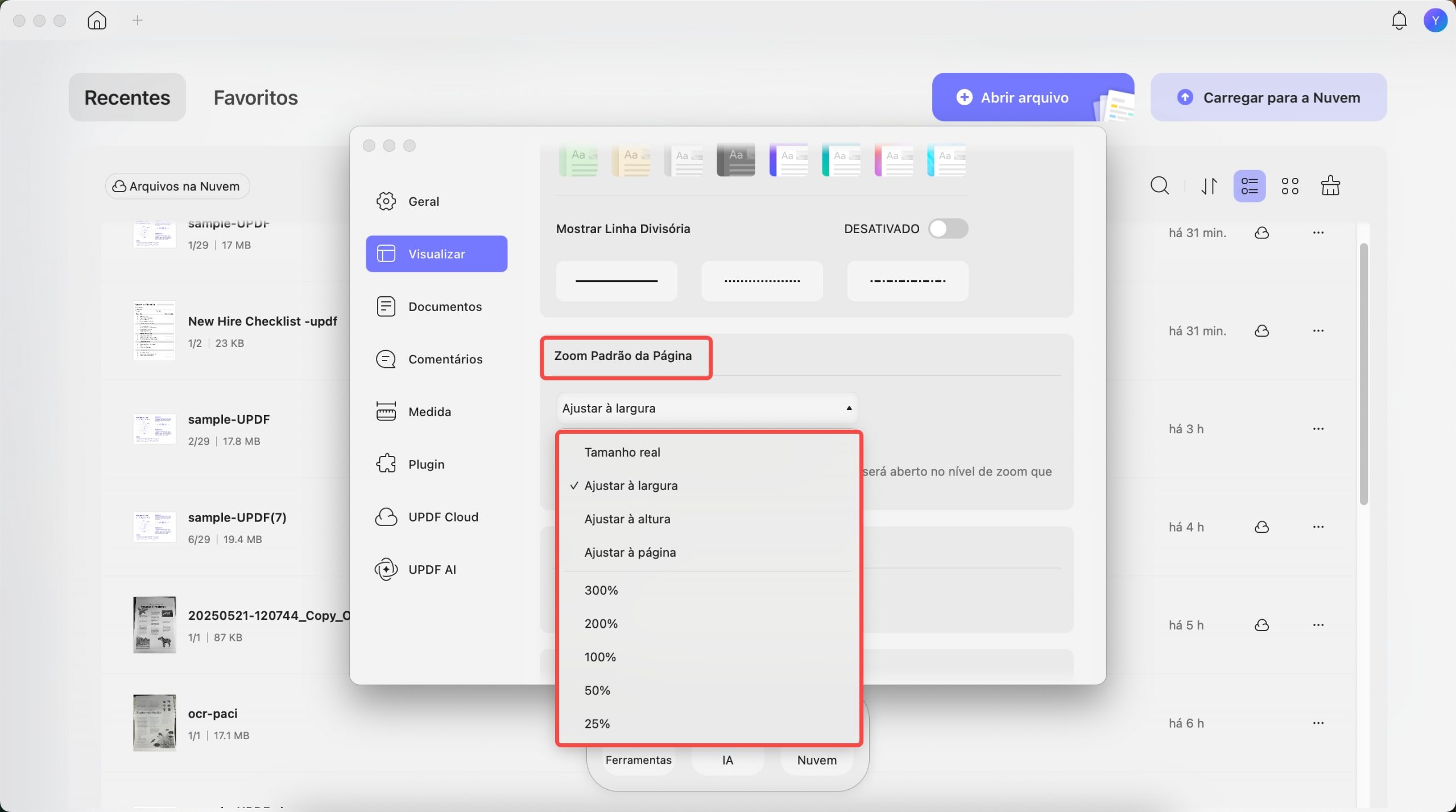This screenshot has width=1456, height=812.
Task: Click the recent files list scrollbar
Action: 1363,374
